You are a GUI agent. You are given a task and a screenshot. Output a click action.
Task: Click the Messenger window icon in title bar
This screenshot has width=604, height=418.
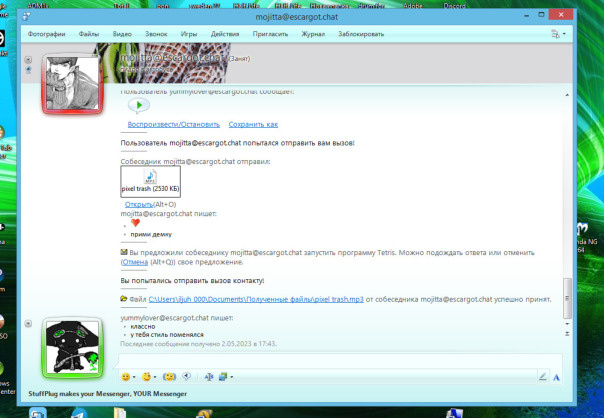point(26,17)
